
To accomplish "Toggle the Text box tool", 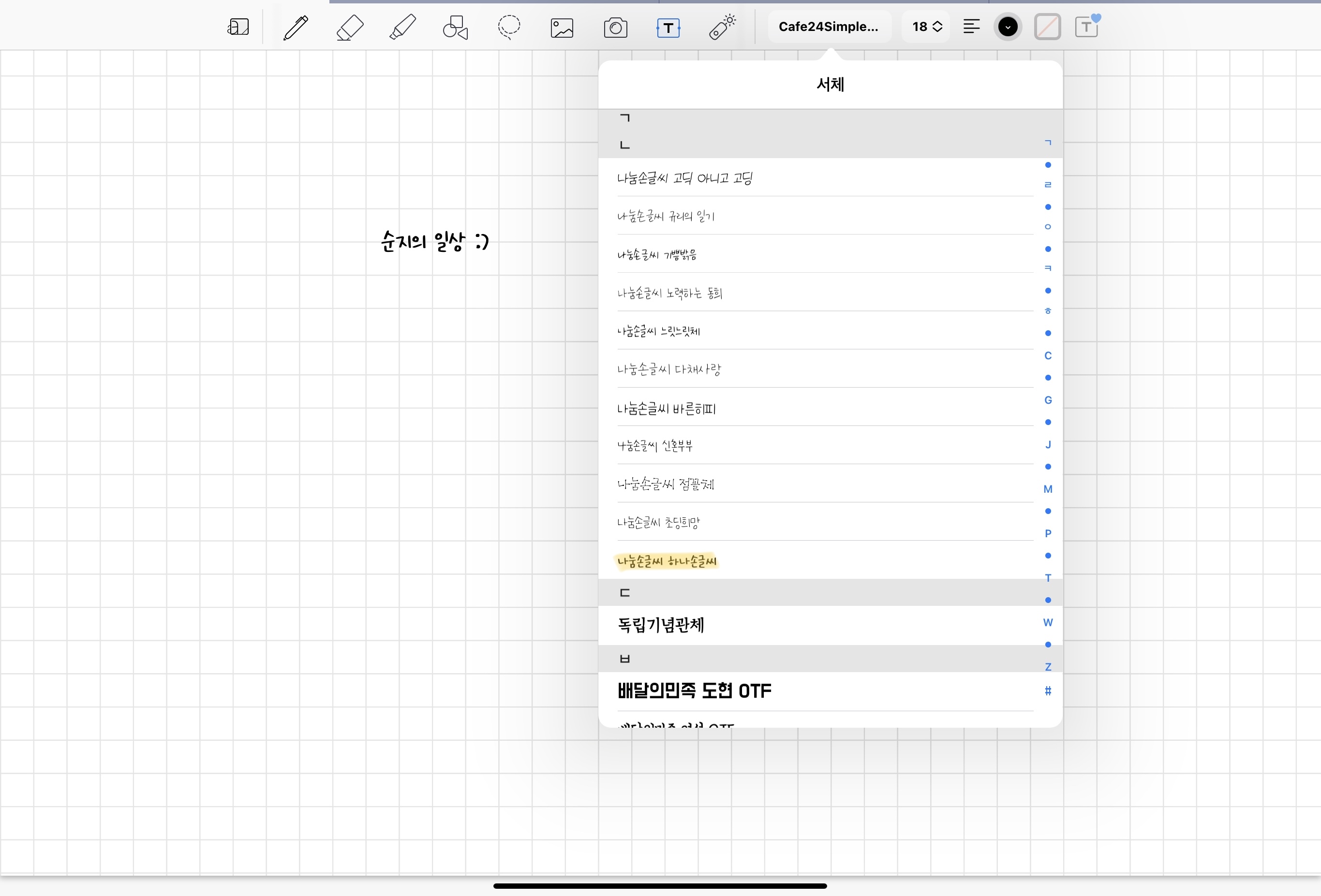I will coord(668,27).
